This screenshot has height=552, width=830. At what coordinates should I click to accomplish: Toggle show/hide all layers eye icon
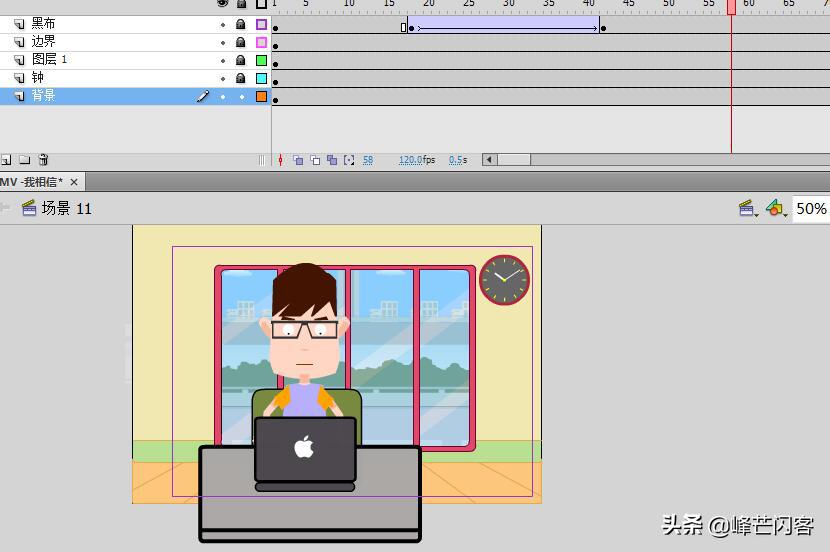(223, 4)
